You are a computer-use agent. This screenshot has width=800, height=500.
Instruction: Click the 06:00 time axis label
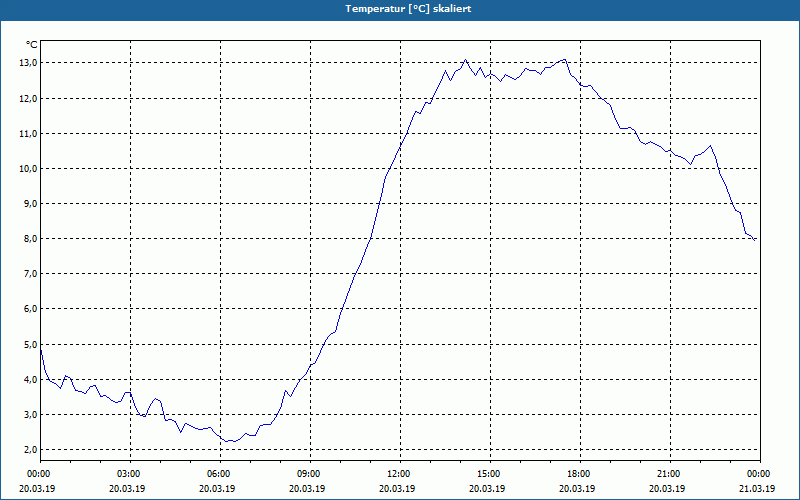click(x=220, y=474)
